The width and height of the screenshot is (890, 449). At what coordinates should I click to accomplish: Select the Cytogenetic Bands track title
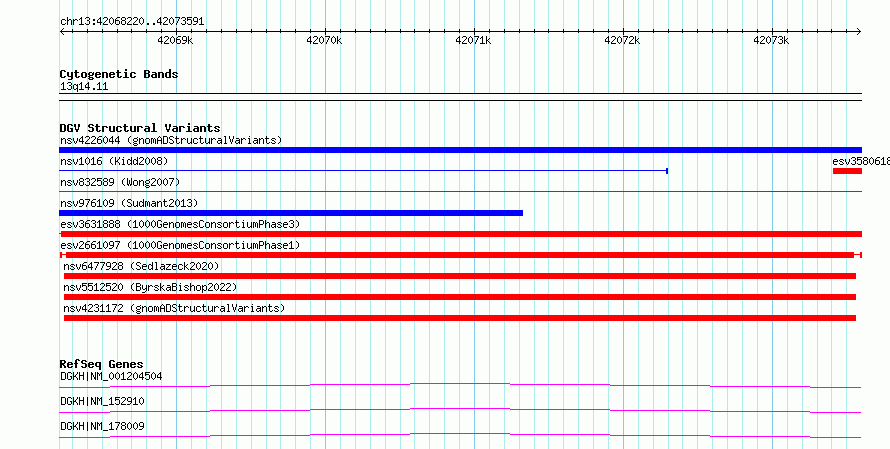(119, 74)
